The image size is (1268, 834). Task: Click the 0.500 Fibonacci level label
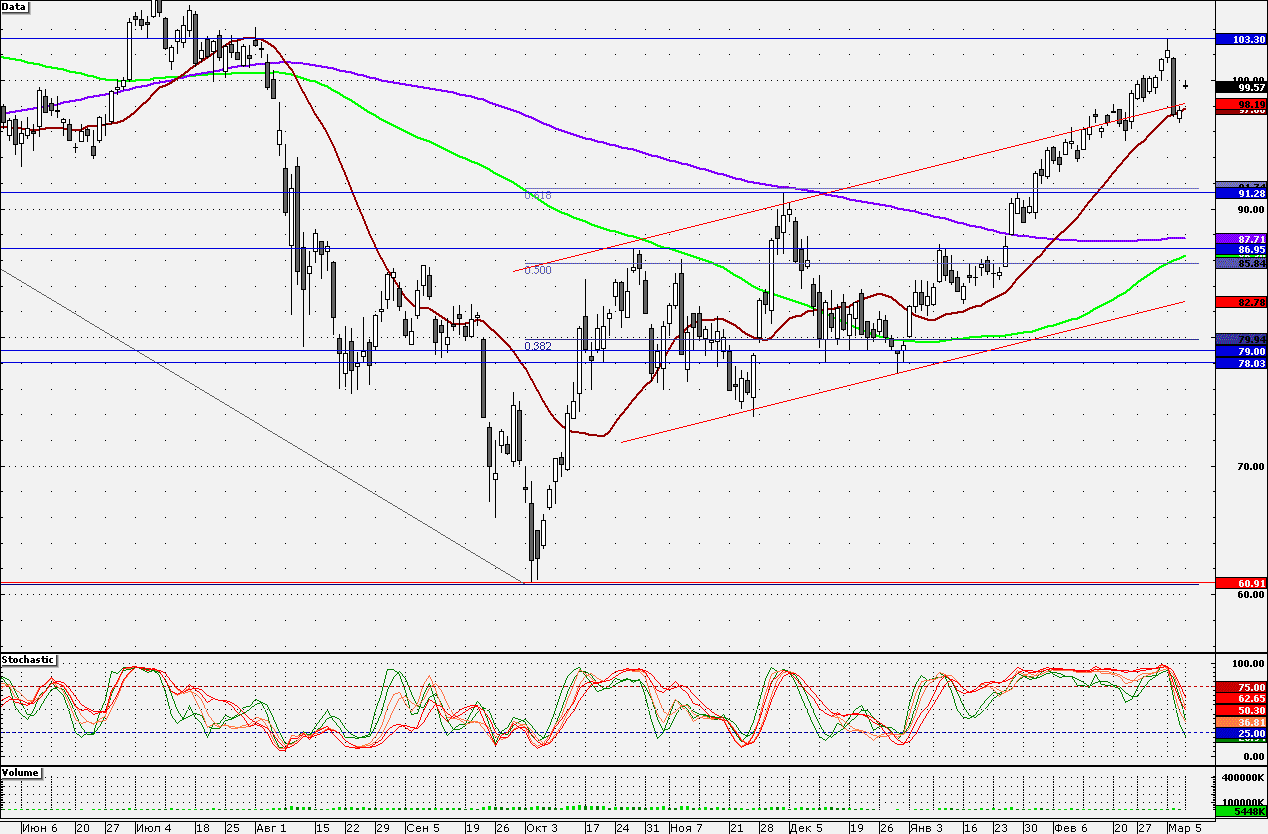[x=538, y=270]
